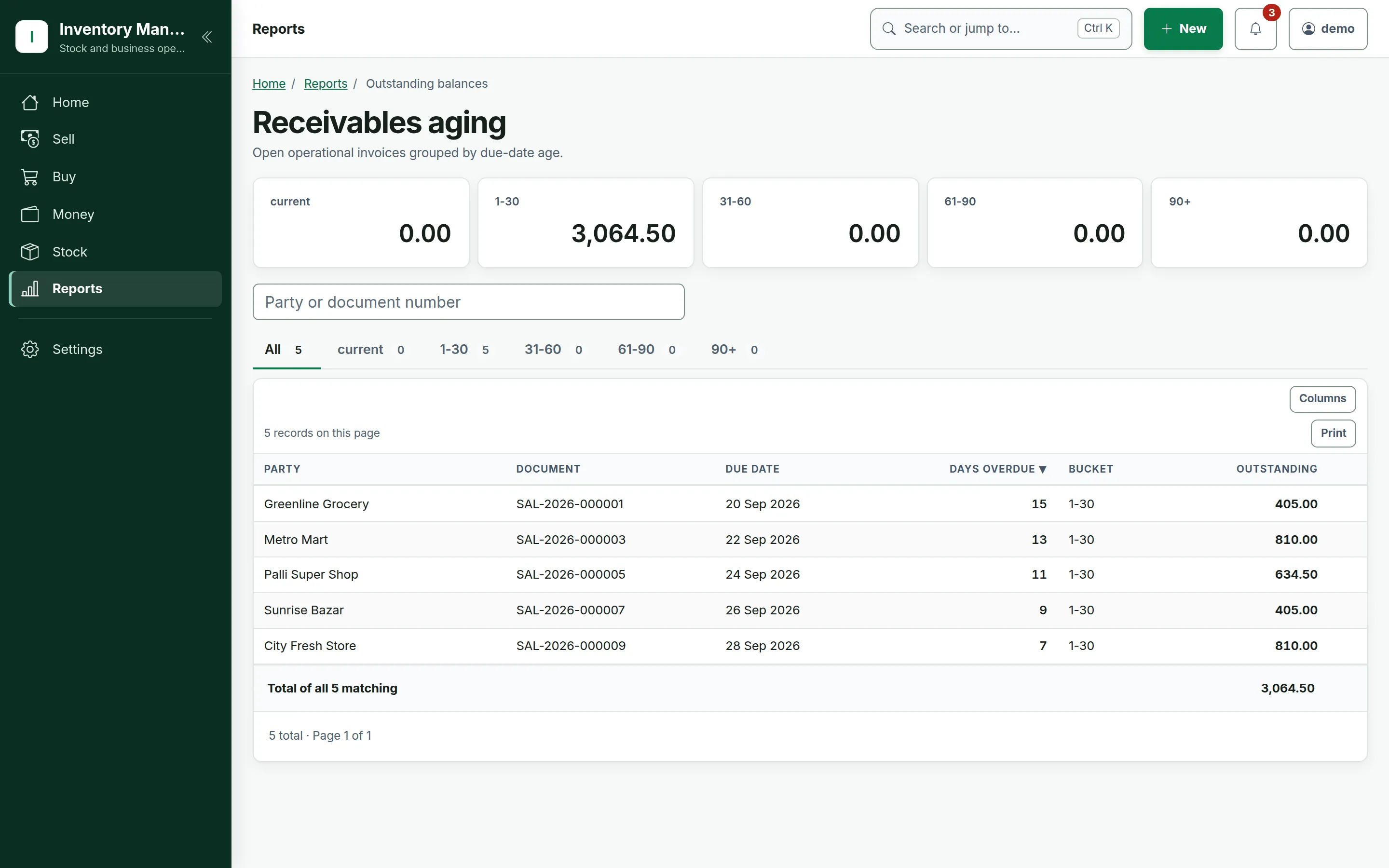Create a new record with New button
This screenshot has width=1389, height=868.
click(x=1183, y=29)
